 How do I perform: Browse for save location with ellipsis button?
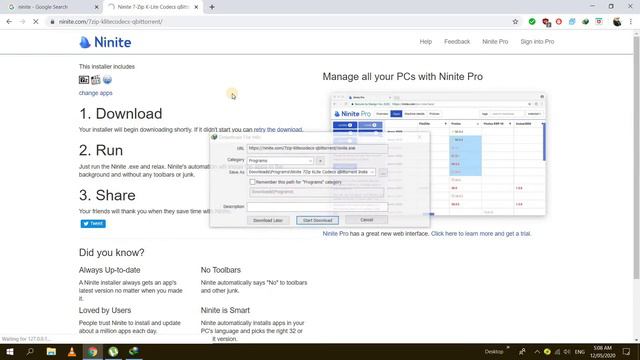(383, 173)
